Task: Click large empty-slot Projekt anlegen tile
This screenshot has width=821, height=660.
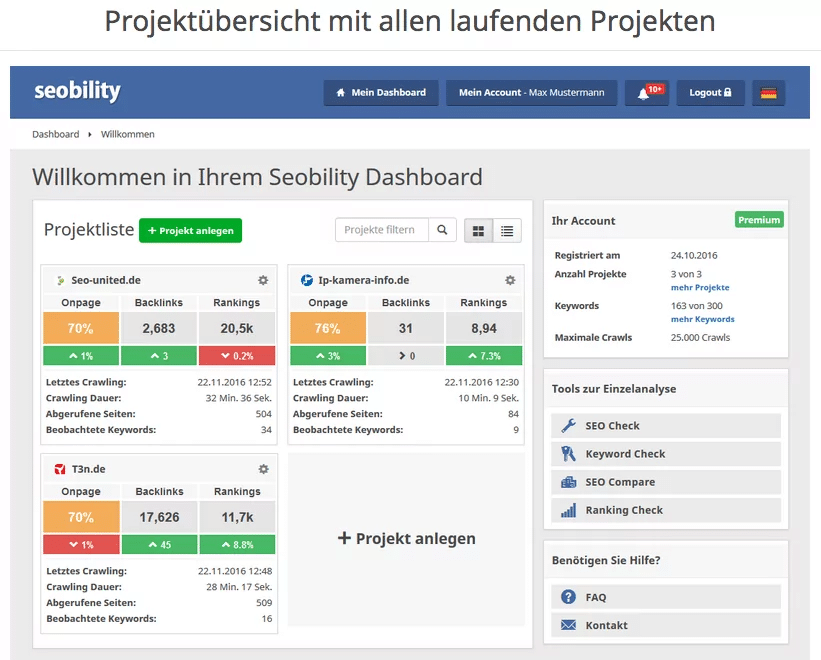Action: tap(406, 539)
